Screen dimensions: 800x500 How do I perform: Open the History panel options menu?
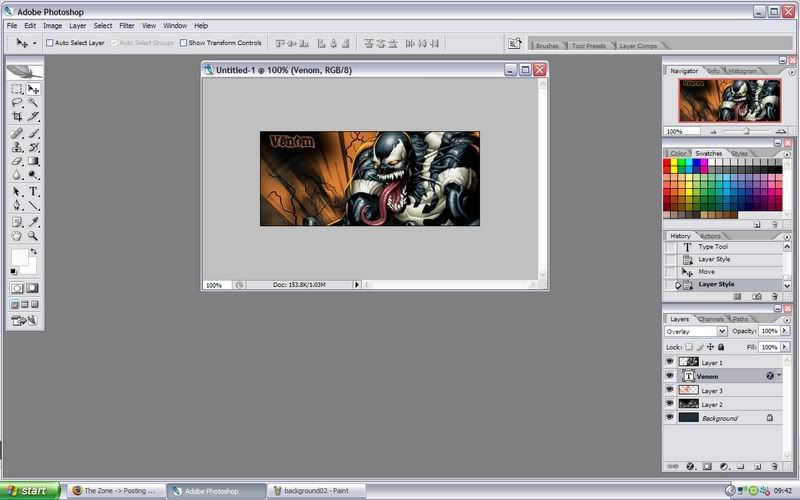click(x=787, y=237)
